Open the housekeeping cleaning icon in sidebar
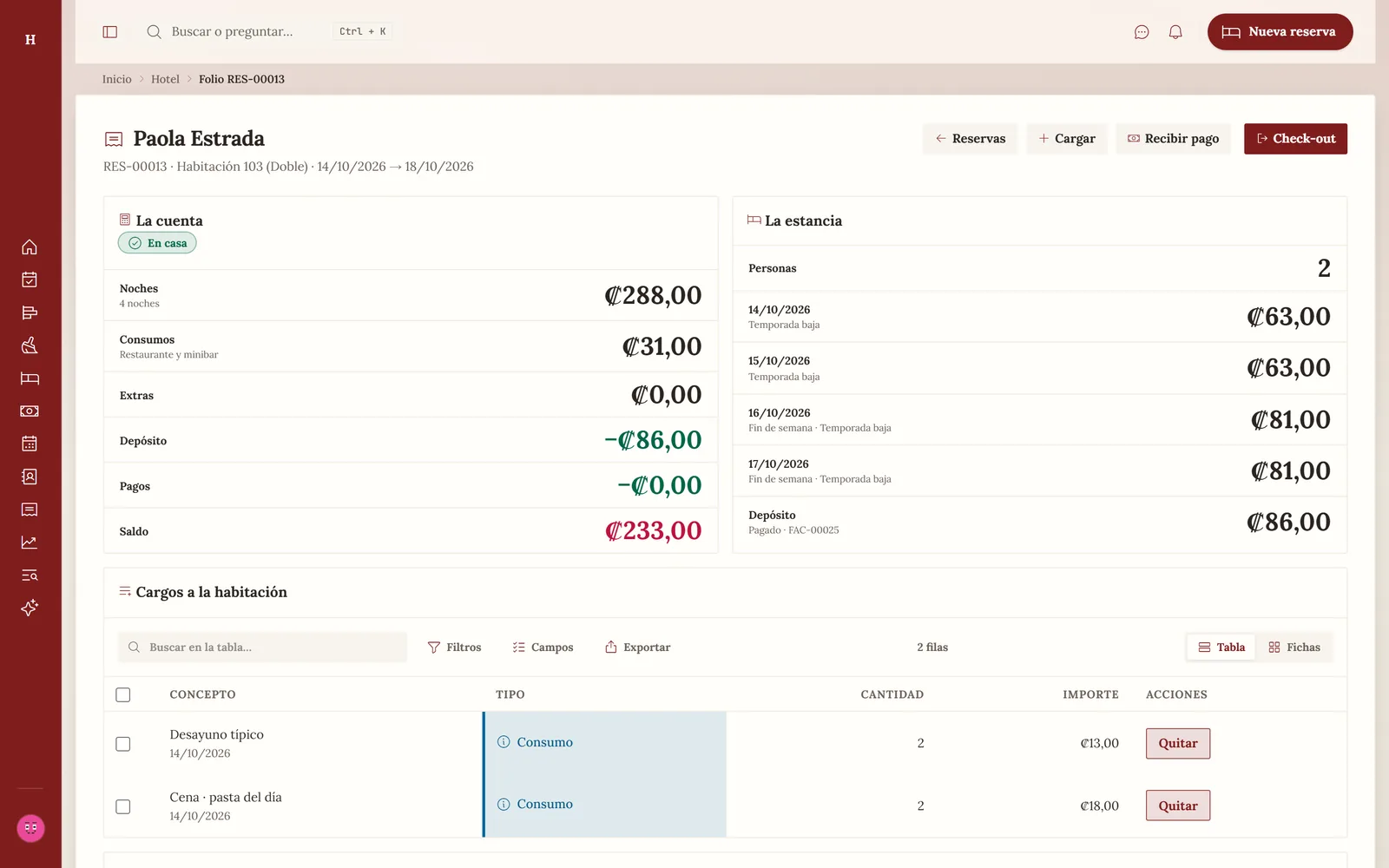Image resolution: width=1389 pixels, height=868 pixels. coord(30,345)
